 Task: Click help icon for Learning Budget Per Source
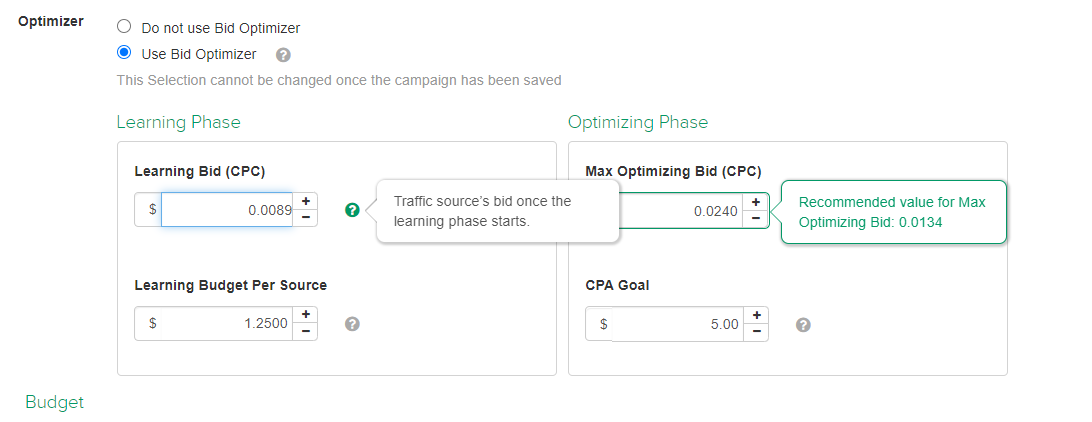[x=352, y=324]
